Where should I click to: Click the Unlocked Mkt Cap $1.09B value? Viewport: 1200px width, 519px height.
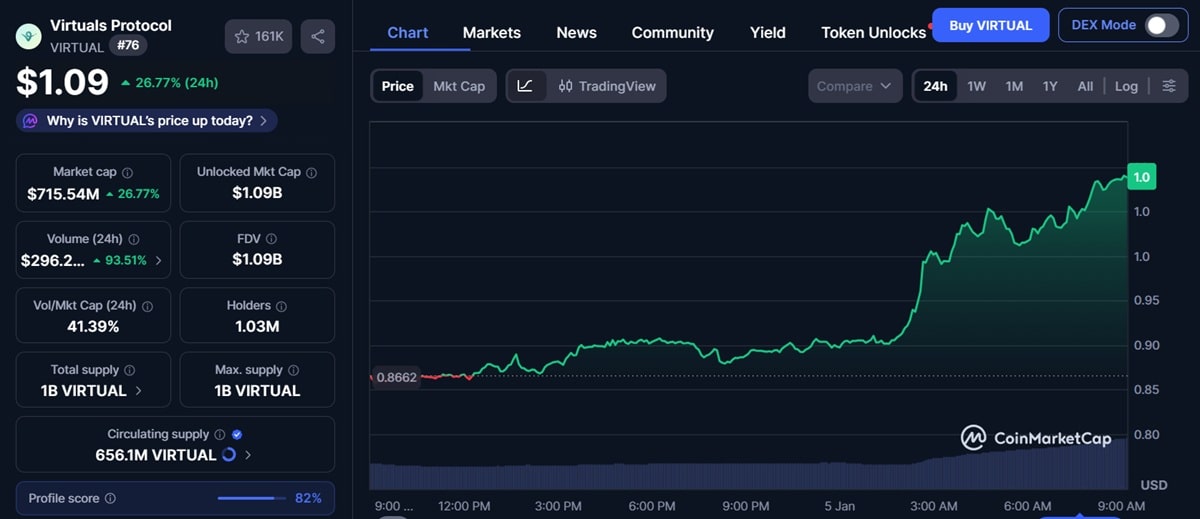(x=257, y=192)
